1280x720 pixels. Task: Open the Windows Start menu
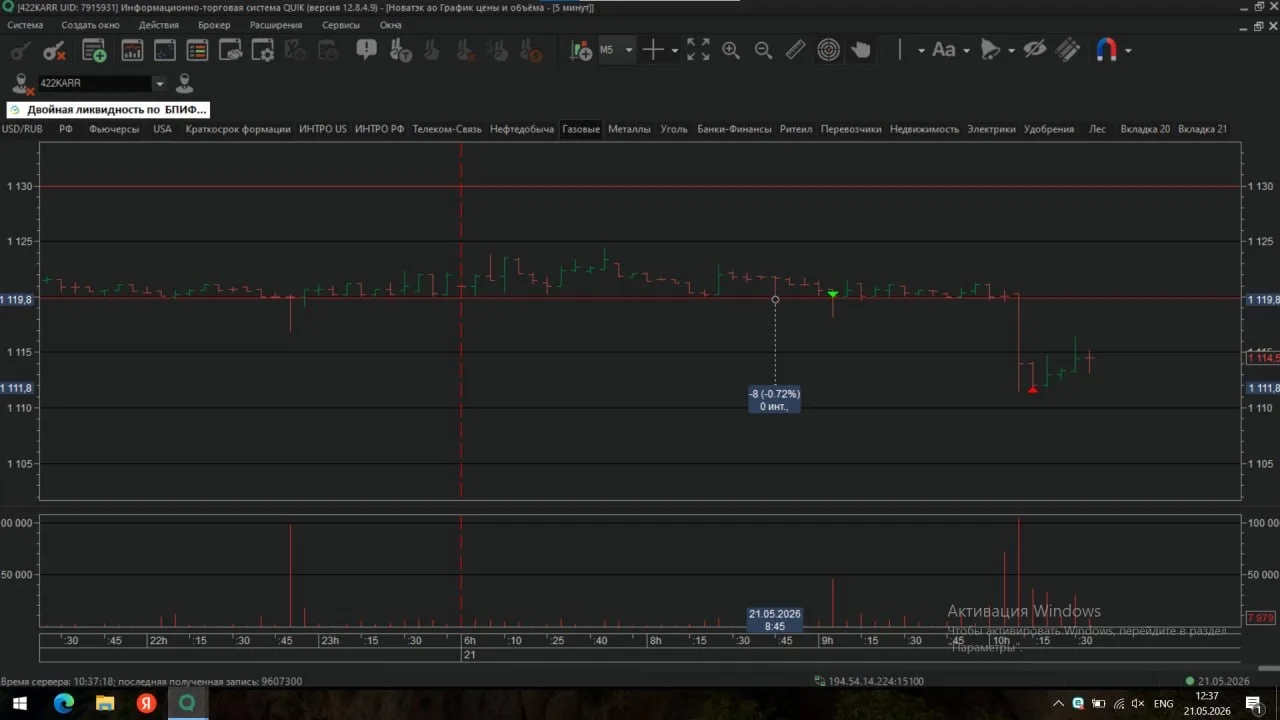tap(19, 704)
